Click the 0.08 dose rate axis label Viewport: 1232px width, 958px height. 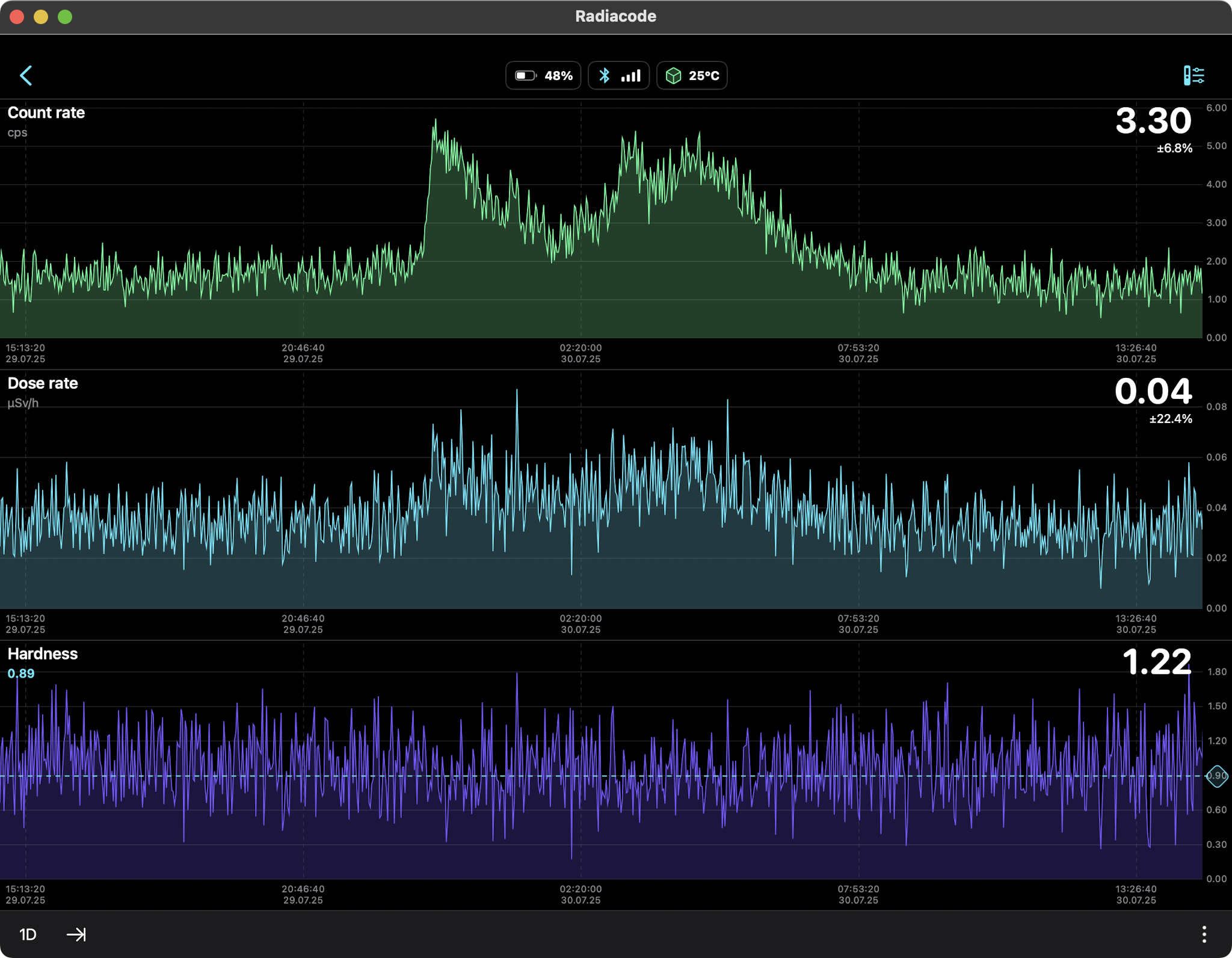point(1216,407)
